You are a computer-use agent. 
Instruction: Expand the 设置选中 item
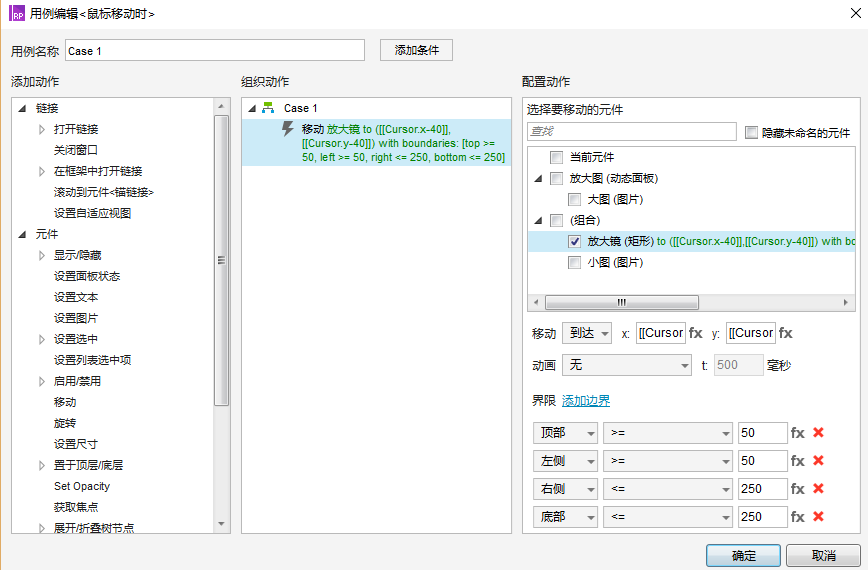(42, 340)
